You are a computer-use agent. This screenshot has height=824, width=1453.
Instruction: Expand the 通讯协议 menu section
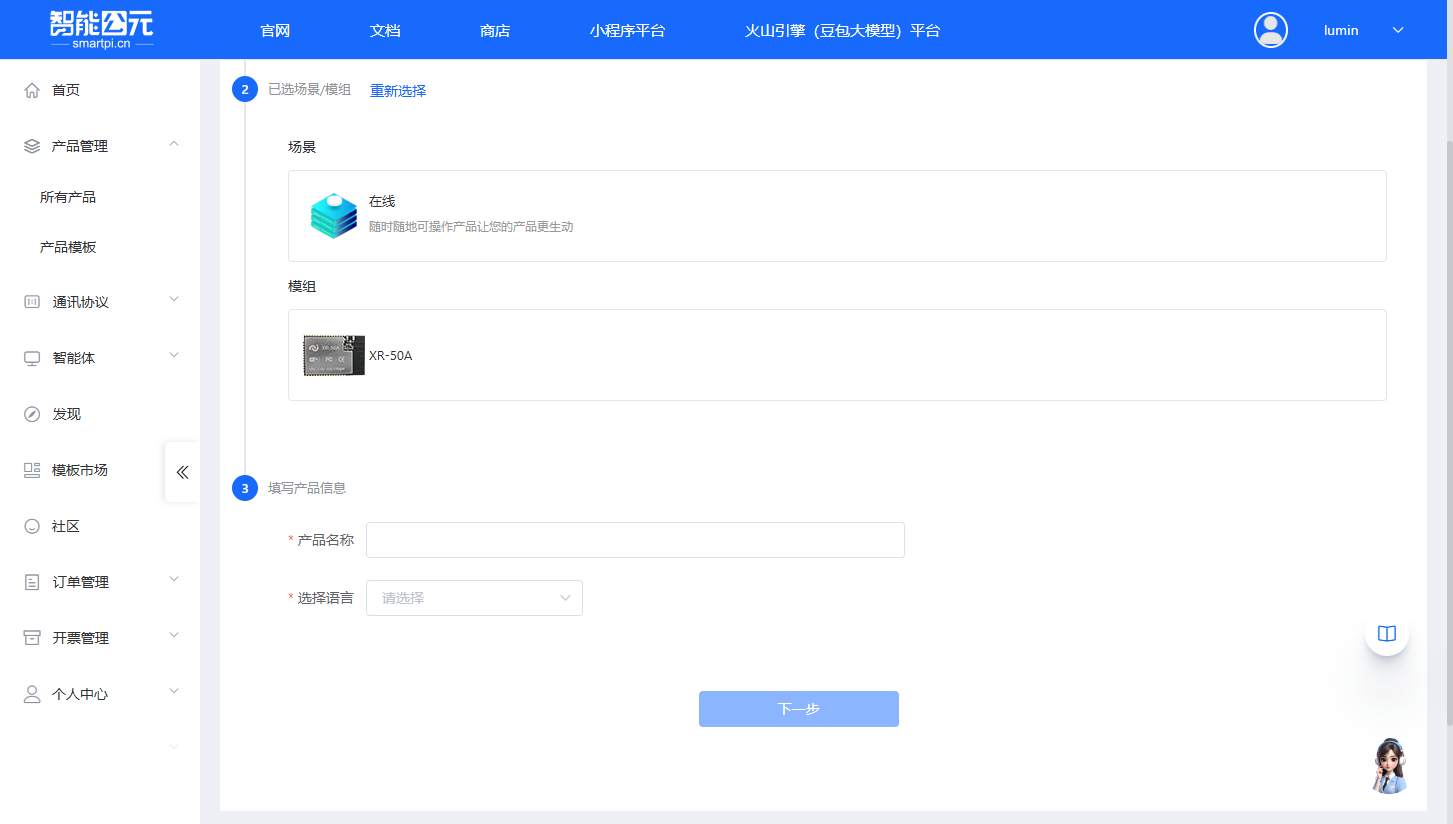(x=174, y=300)
